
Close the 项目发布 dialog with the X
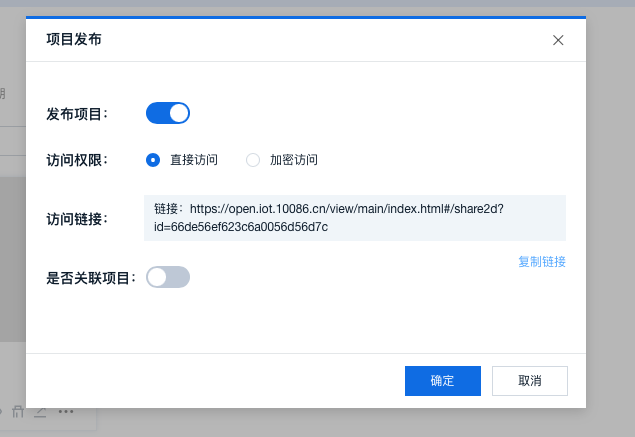558,40
